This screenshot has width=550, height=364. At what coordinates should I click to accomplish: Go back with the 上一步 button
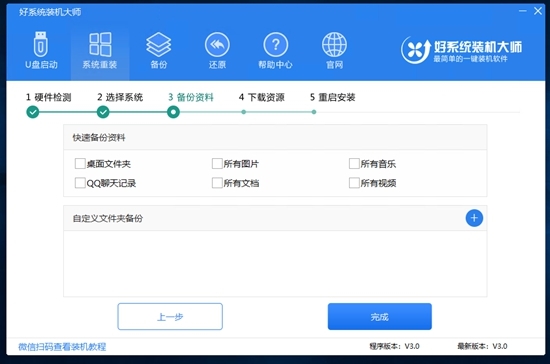(170, 317)
